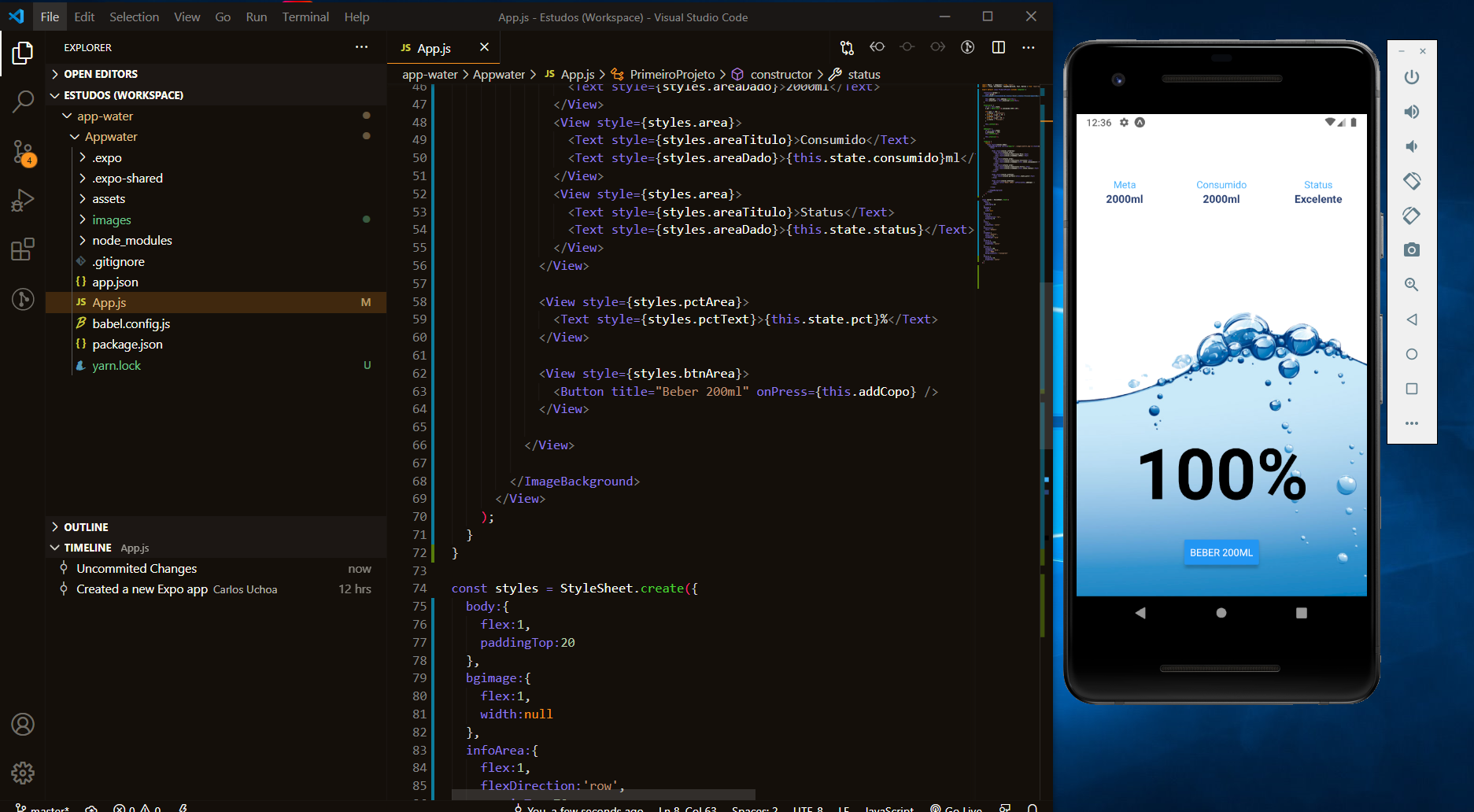Rotate emulator right

[x=1412, y=216]
